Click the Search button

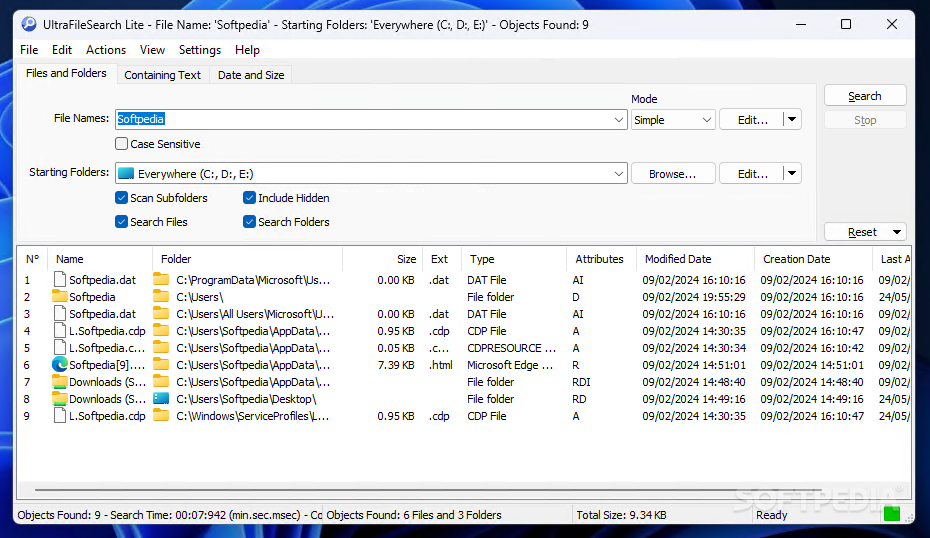click(x=865, y=96)
